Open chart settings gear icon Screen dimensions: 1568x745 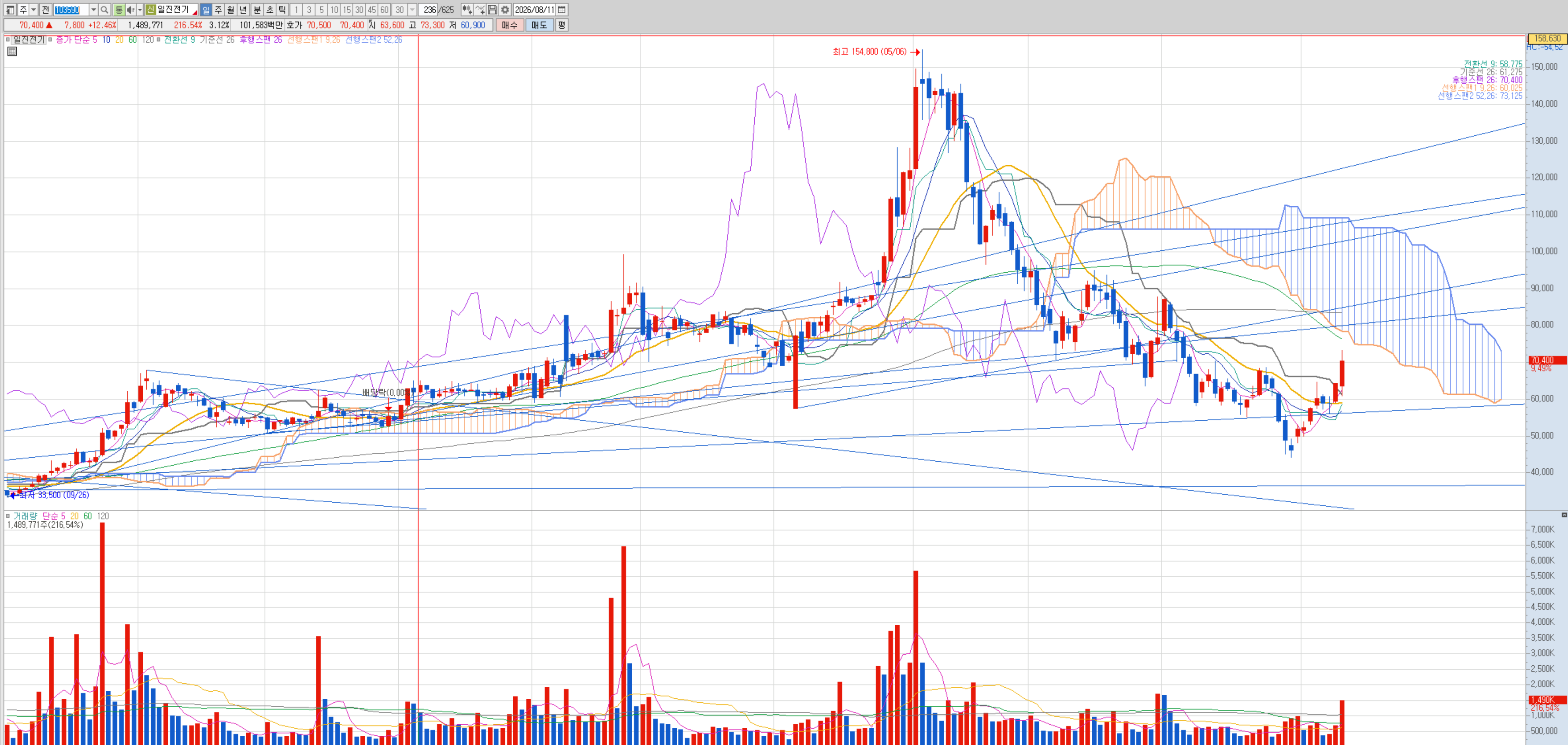pos(505,10)
